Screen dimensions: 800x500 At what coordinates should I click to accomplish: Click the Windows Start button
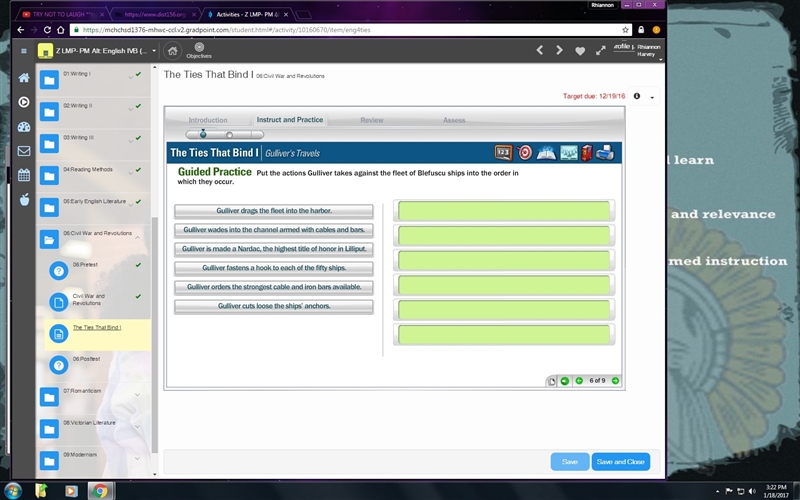(12, 491)
